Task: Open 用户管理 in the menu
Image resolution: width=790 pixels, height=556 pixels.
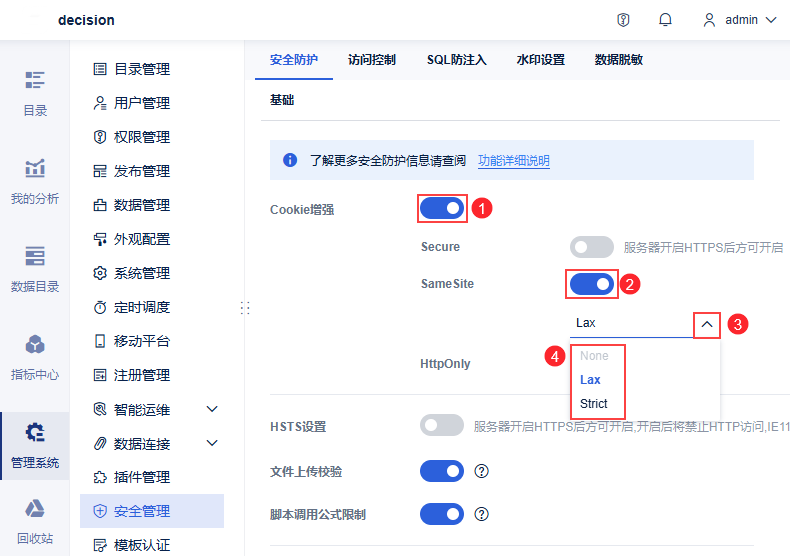Action: (x=142, y=103)
